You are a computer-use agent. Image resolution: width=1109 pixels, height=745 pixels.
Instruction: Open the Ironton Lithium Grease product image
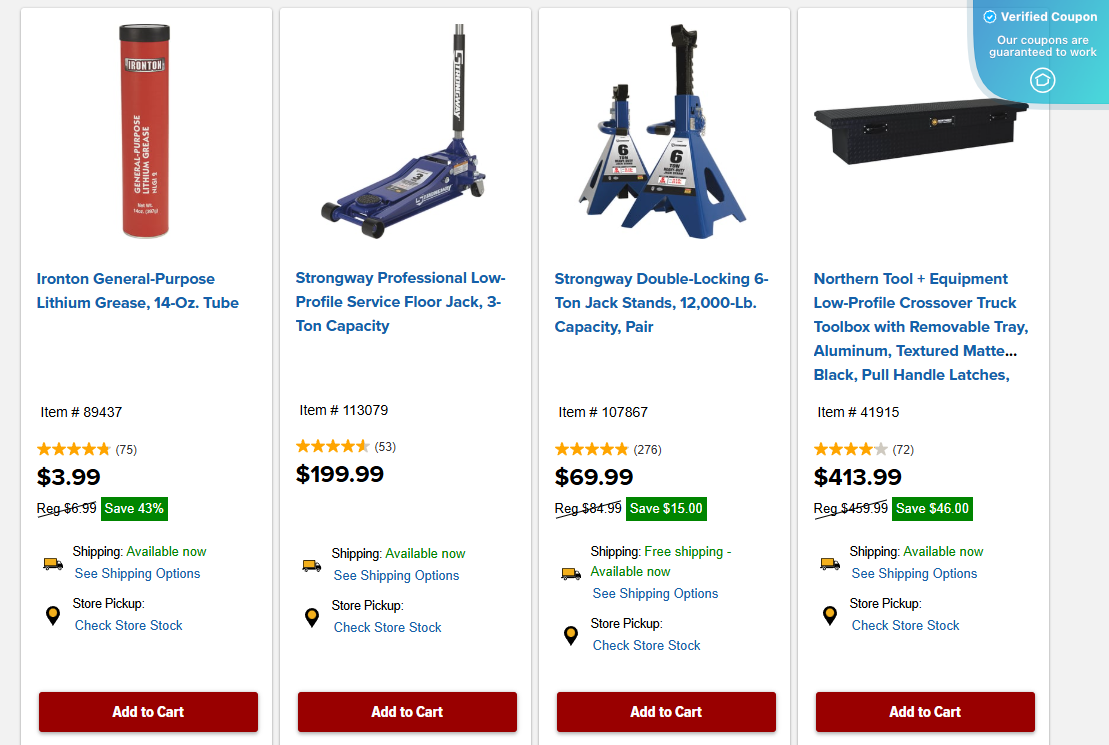(x=146, y=132)
